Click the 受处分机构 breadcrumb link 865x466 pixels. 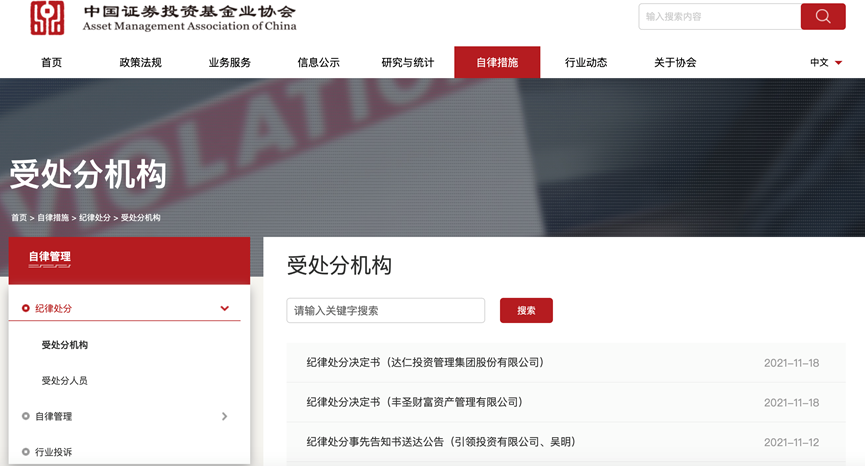pos(141,217)
